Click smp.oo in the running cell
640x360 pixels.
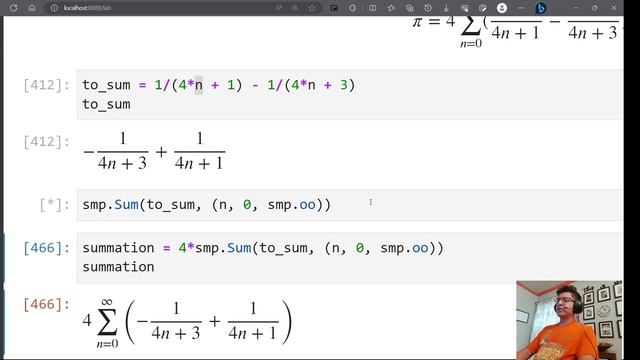tap(291, 204)
